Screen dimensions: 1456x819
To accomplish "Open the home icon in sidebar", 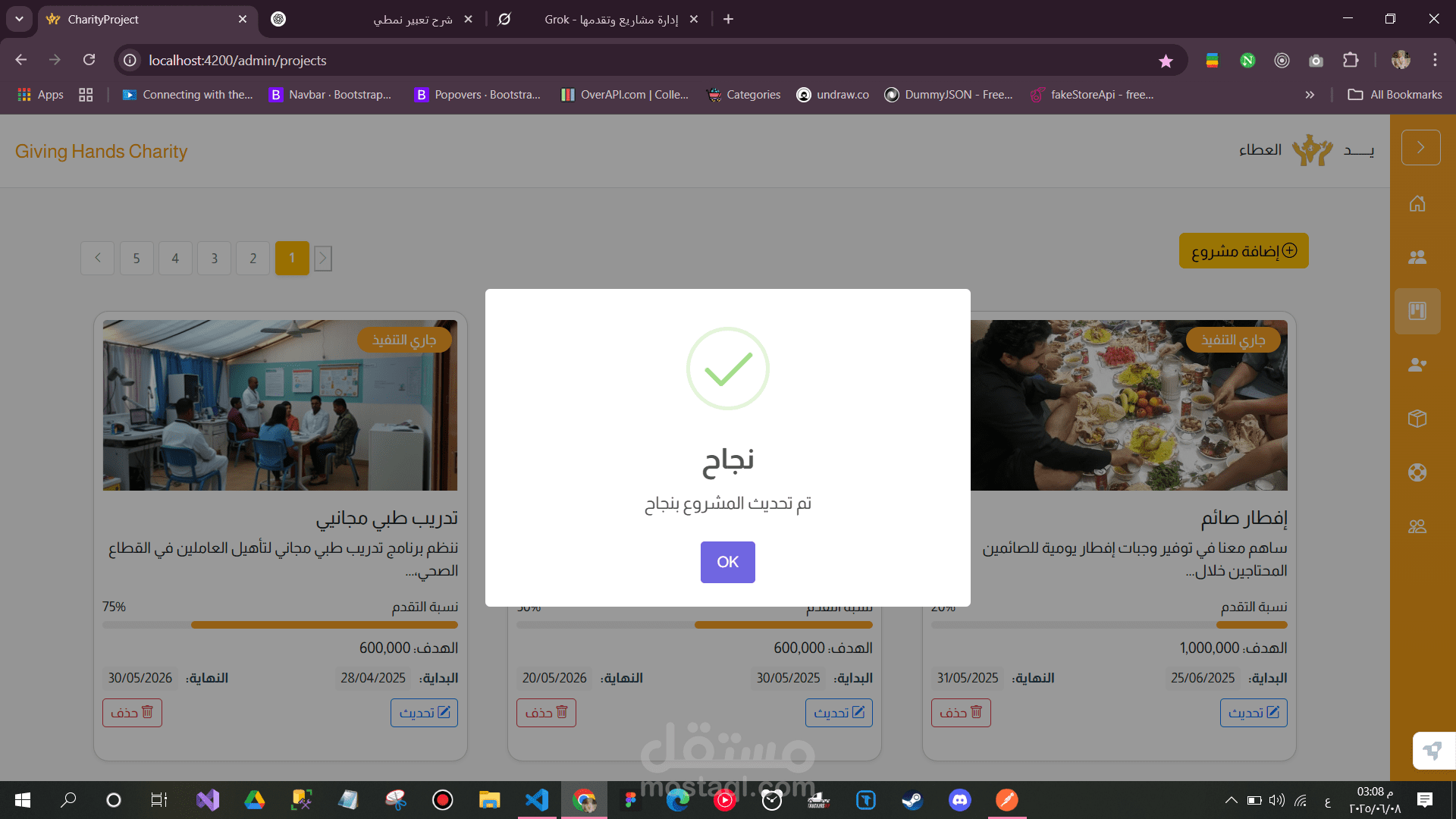I will (1417, 203).
